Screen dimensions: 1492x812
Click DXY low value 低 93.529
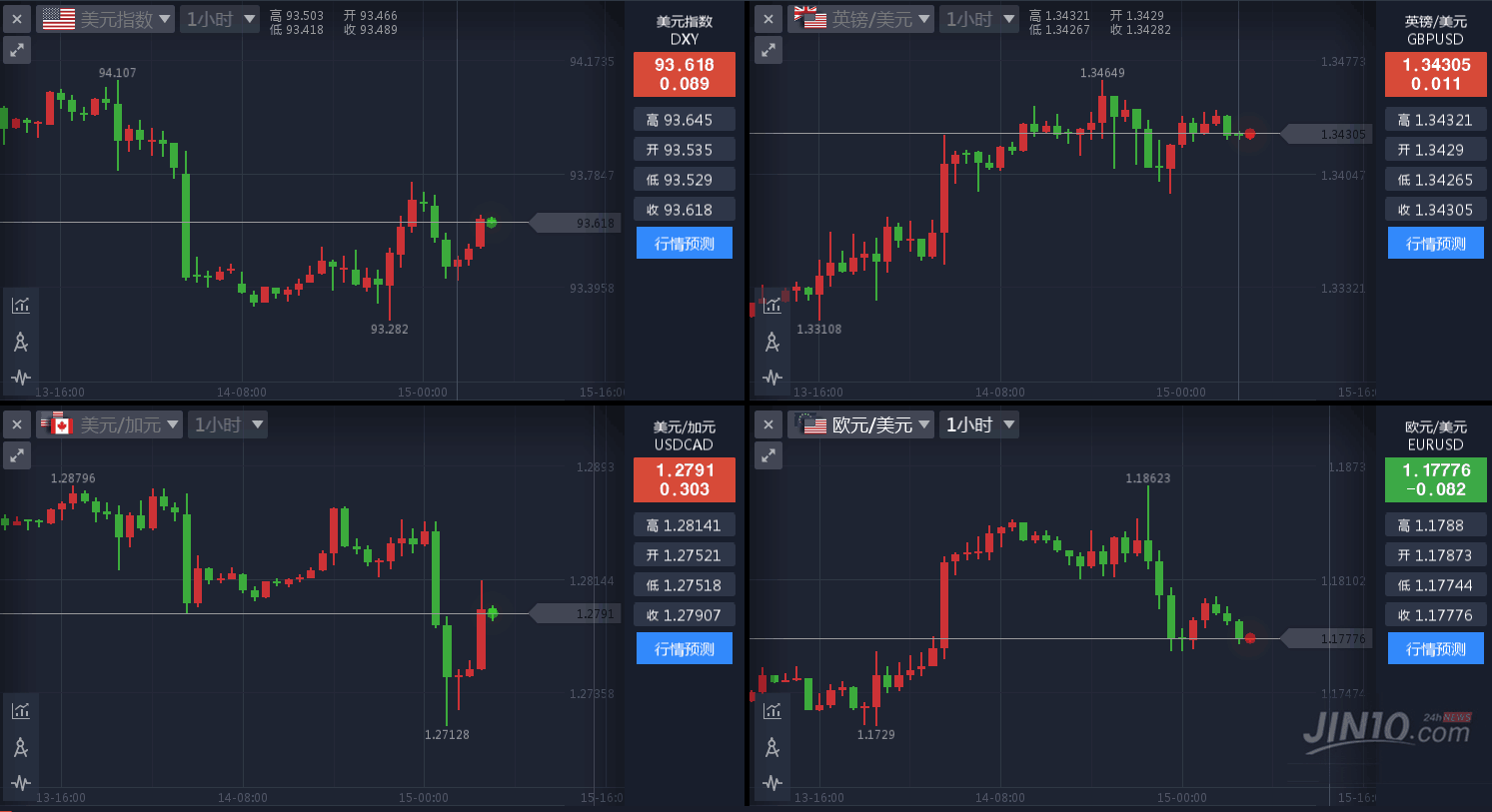[x=685, y=180]
